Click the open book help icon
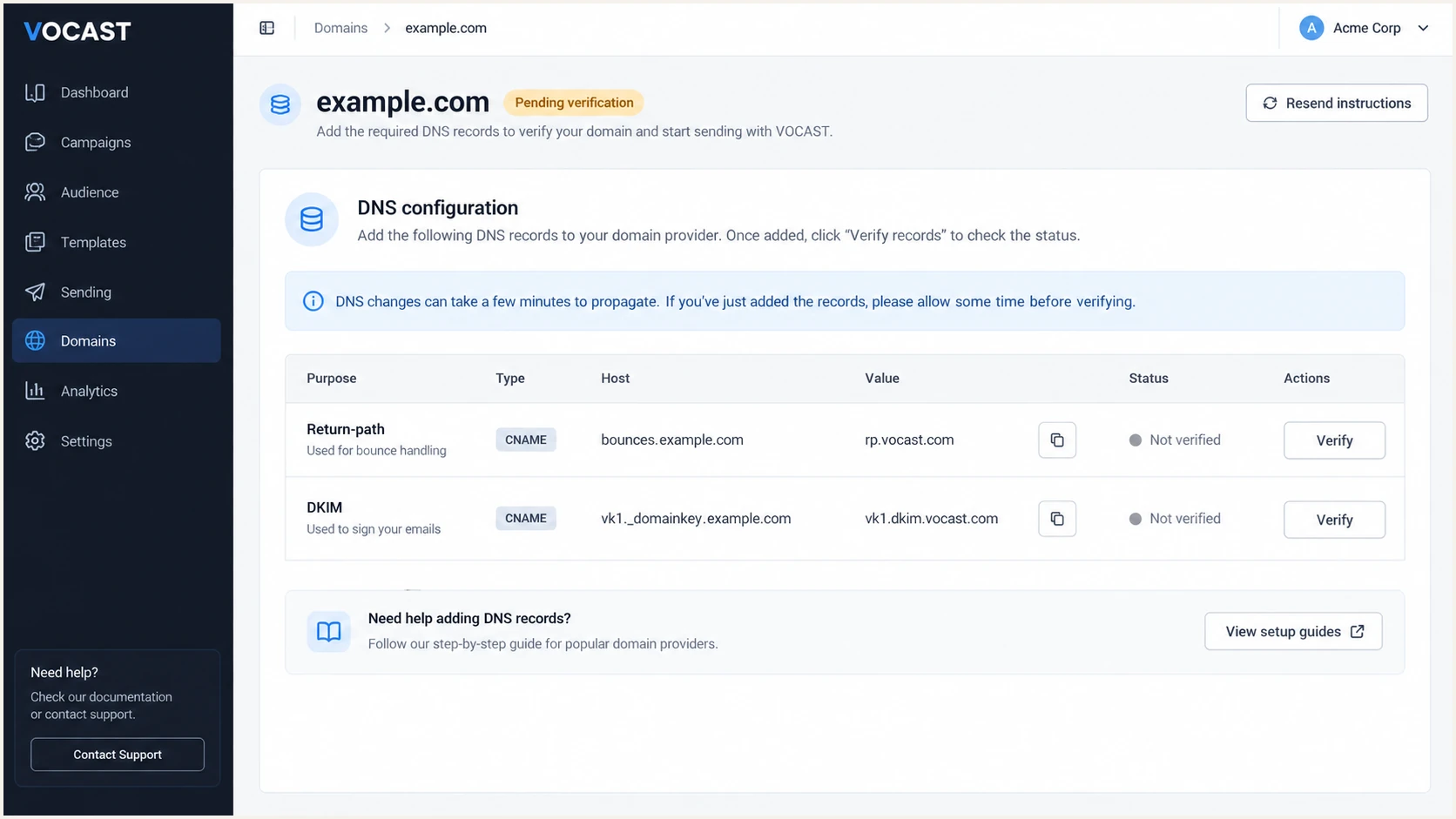This screenshot has width=1456, height=819. coord(328,632)
